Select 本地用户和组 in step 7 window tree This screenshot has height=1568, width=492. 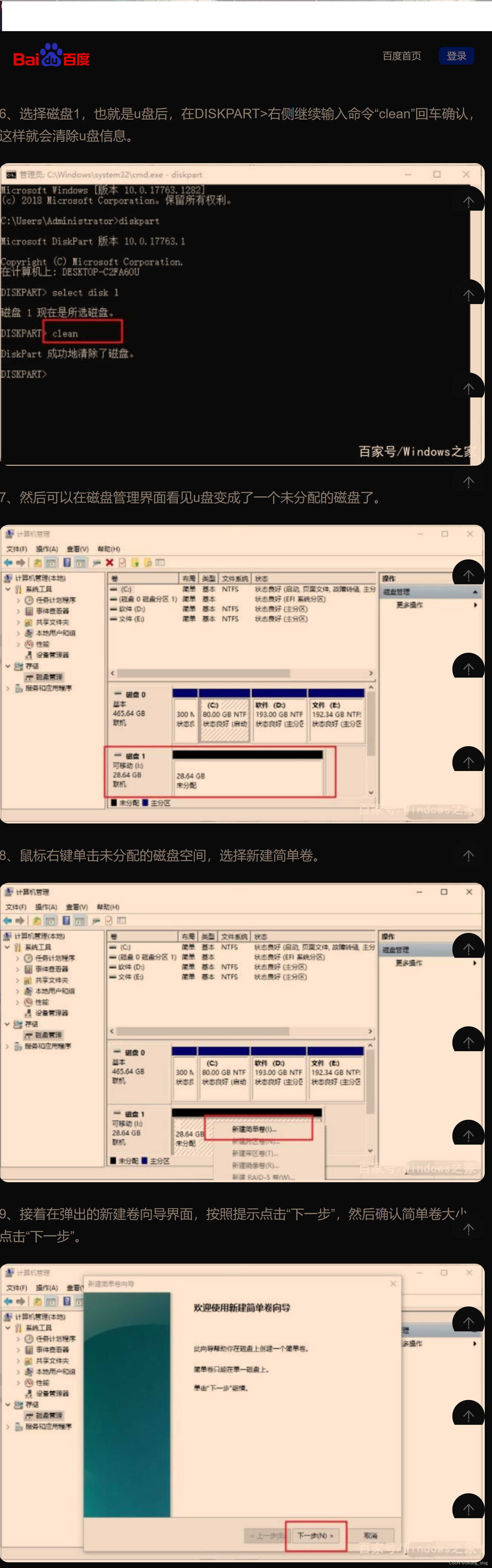pyautogui.click(x=55, y=633)
